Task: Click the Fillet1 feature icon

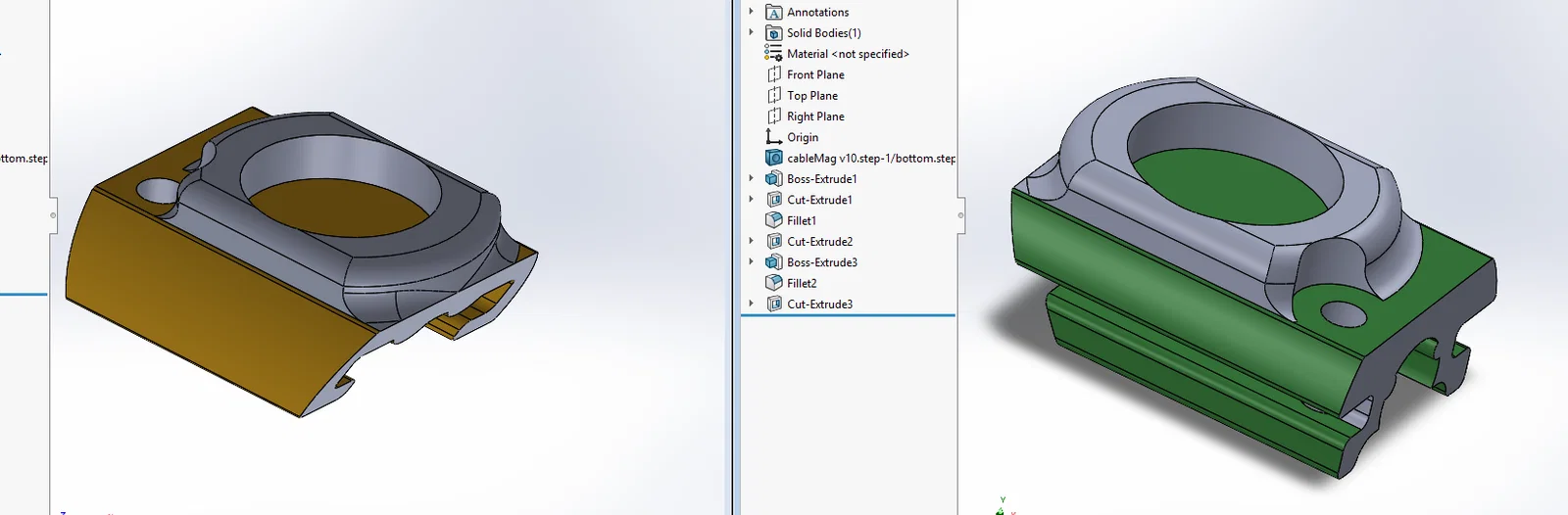Action: (774, 220)
